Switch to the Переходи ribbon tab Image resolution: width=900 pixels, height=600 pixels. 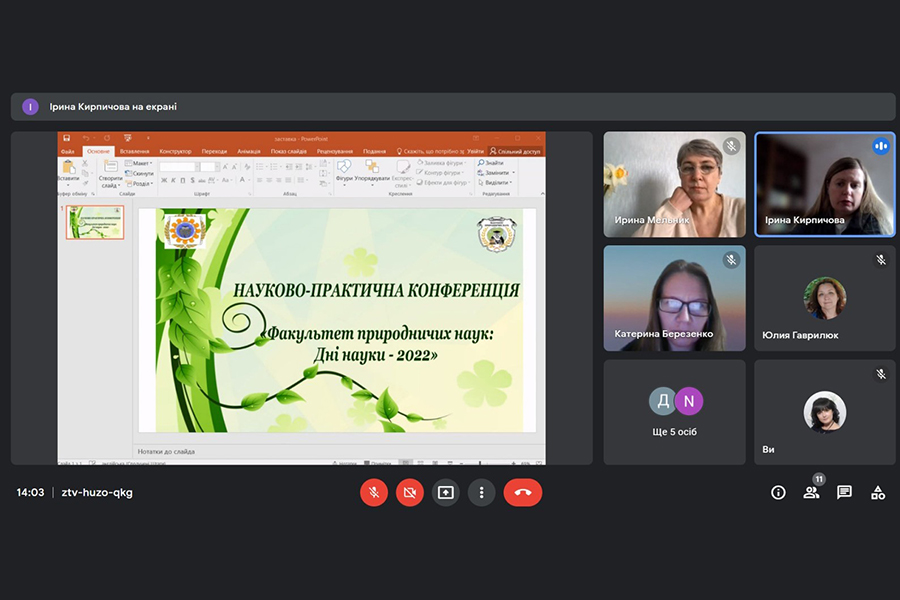pos(214,152)
